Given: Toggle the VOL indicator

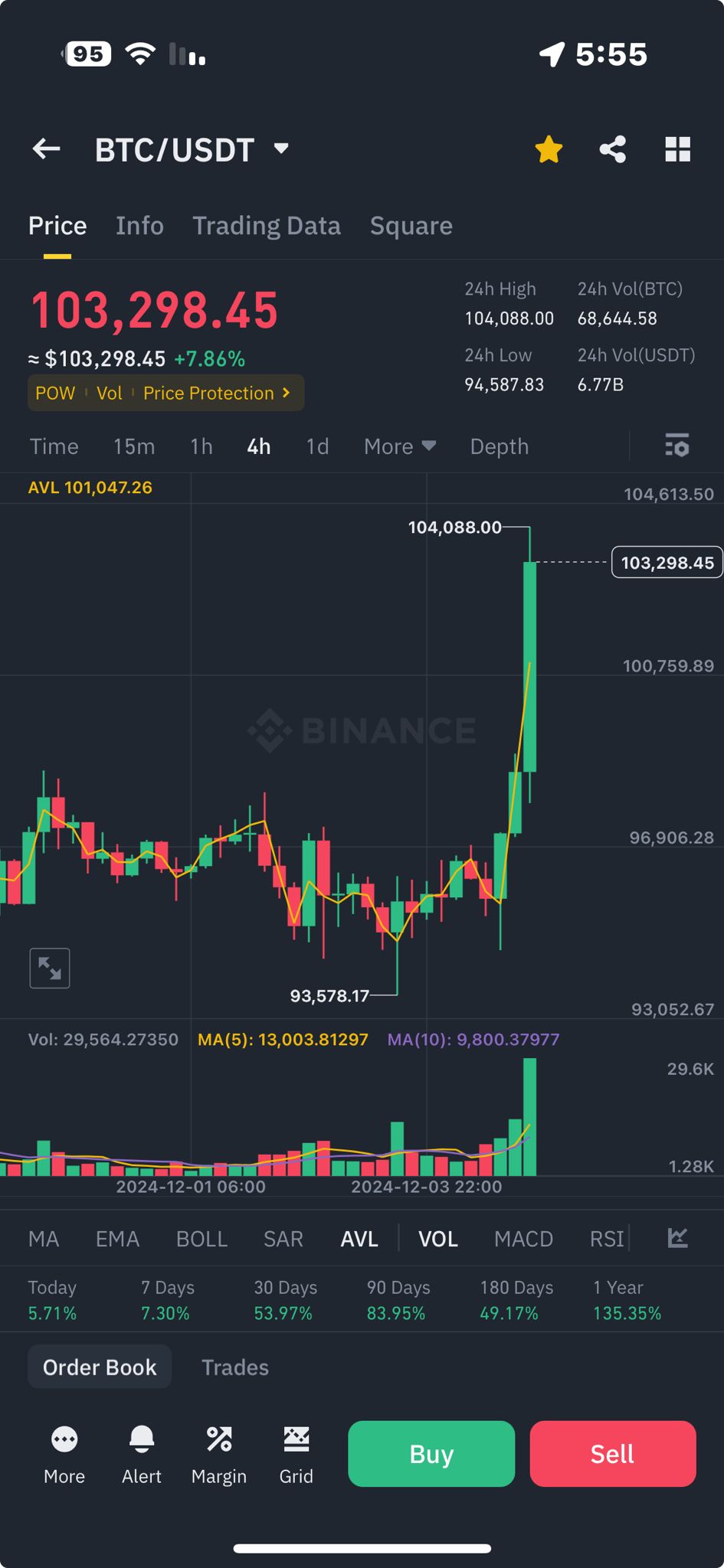Looking at the screenshot, I should tap(438, 1239).
